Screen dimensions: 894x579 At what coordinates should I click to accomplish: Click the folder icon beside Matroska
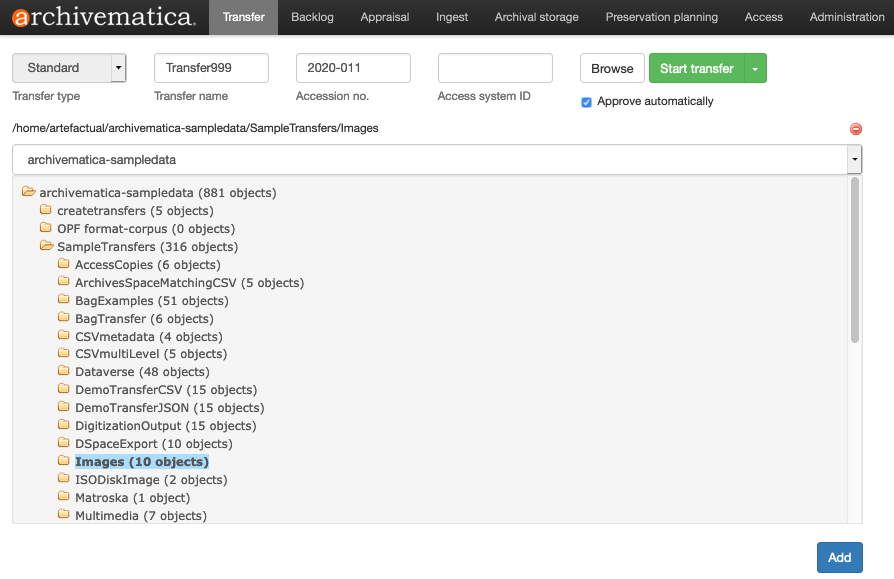pyautogui.click(x=64, y=497)
